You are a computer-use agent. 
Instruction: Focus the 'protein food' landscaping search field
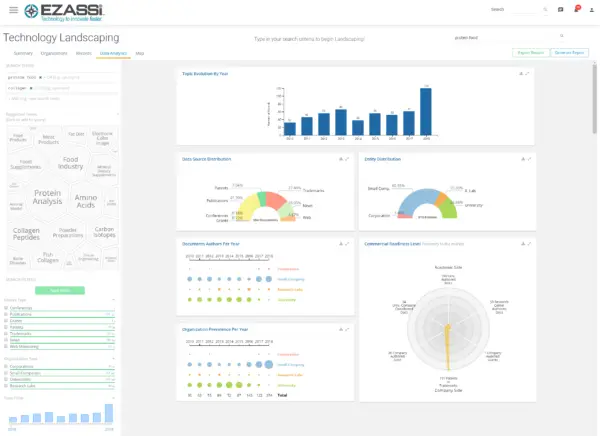coord(505,38)
